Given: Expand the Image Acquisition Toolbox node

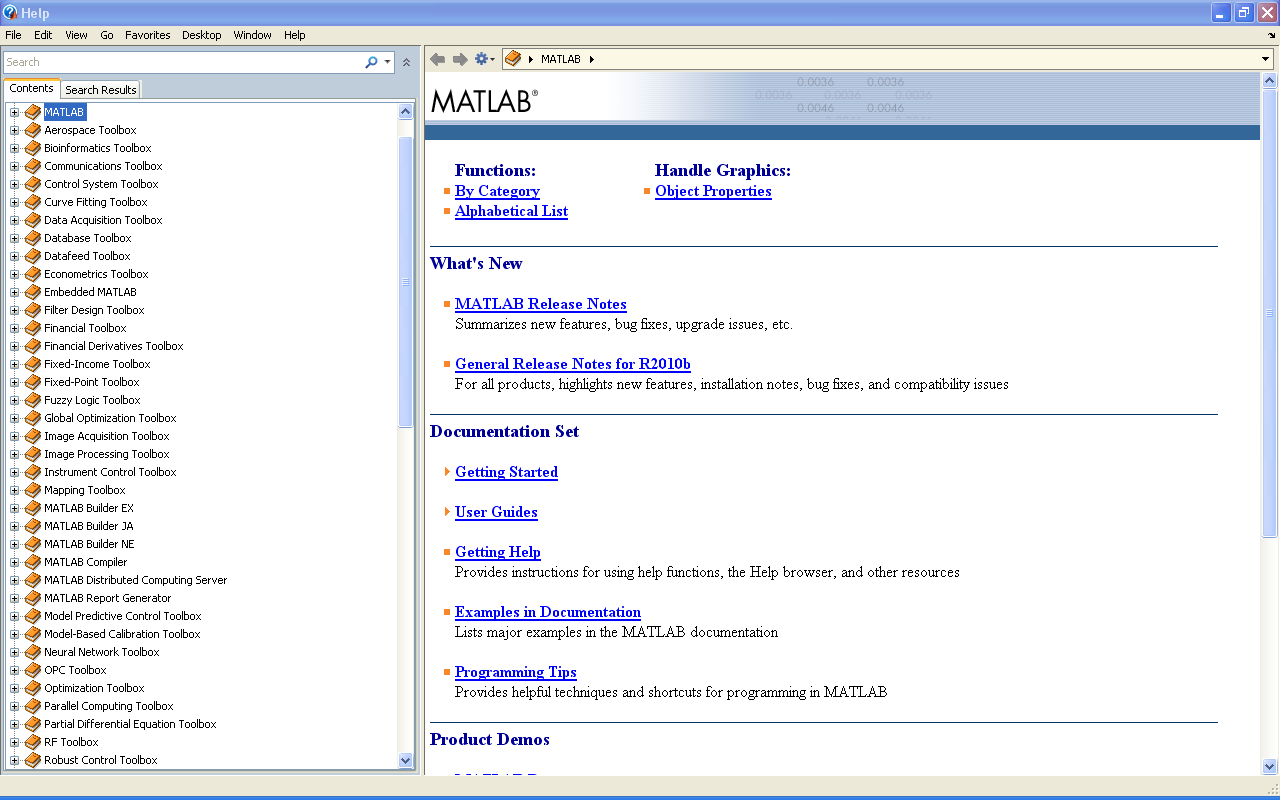Looking at the screenshot, I should 15,436.
